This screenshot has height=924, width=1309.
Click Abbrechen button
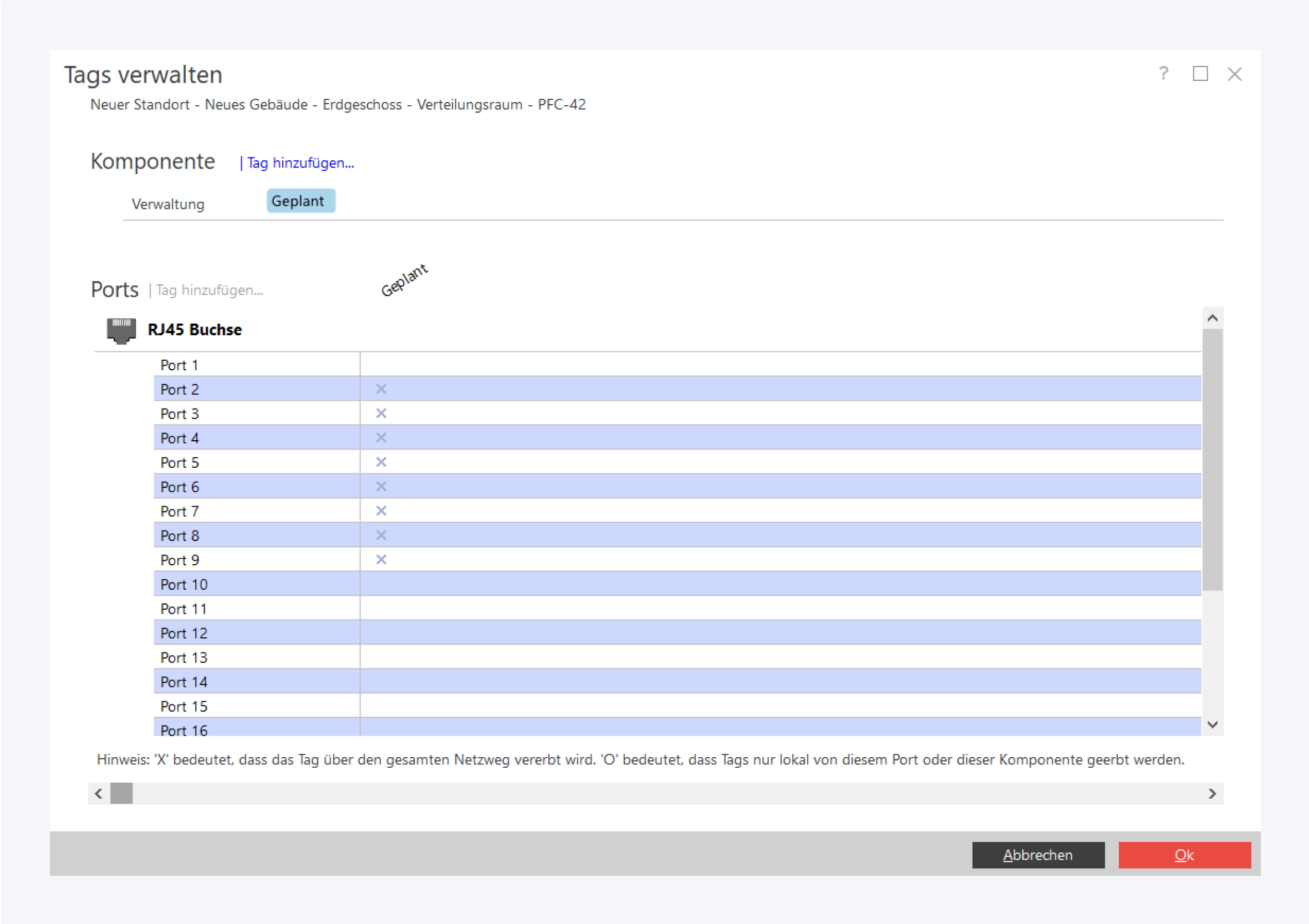(1038, 855)
